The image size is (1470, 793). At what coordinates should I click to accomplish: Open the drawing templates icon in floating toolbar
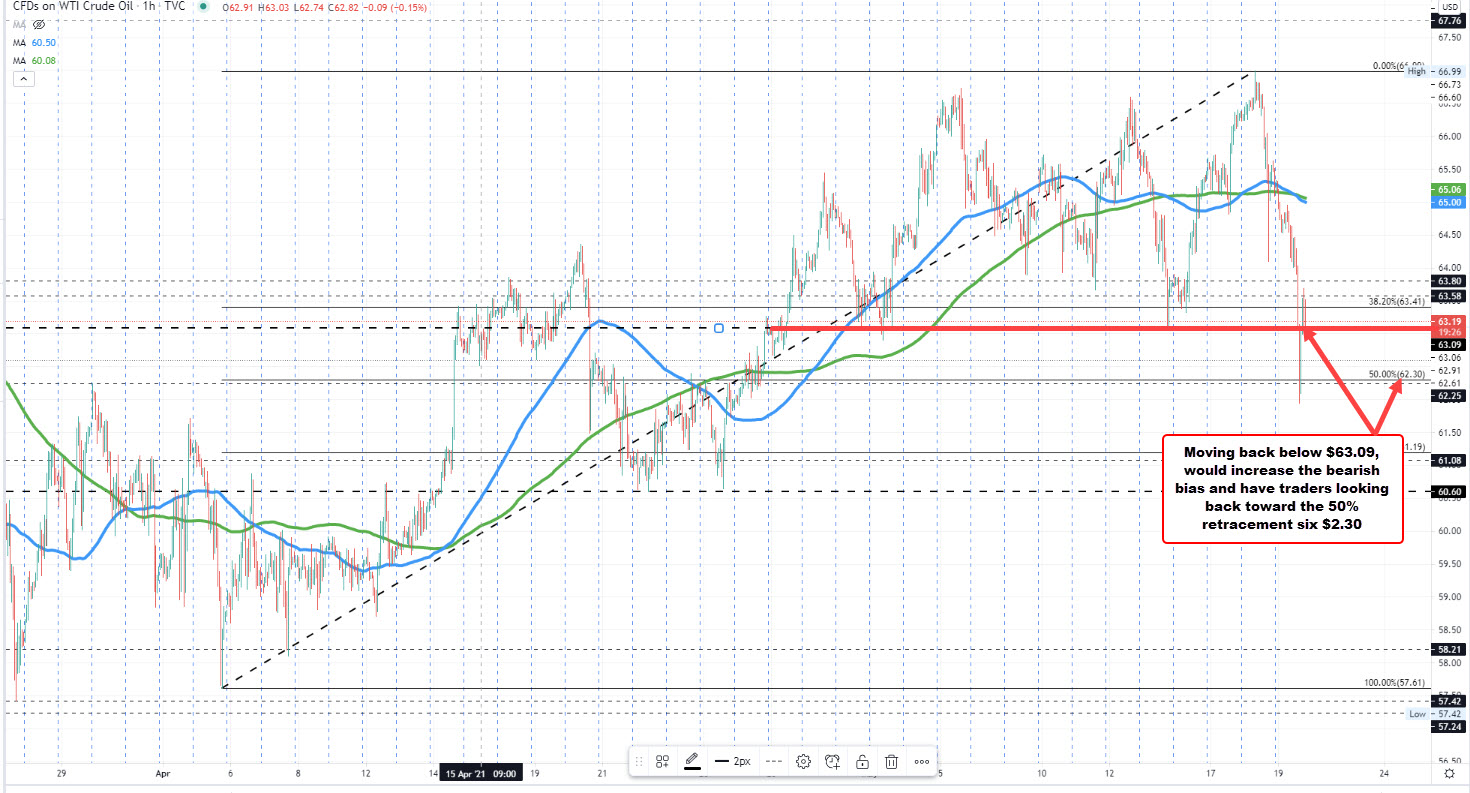(x=662, y=761)
